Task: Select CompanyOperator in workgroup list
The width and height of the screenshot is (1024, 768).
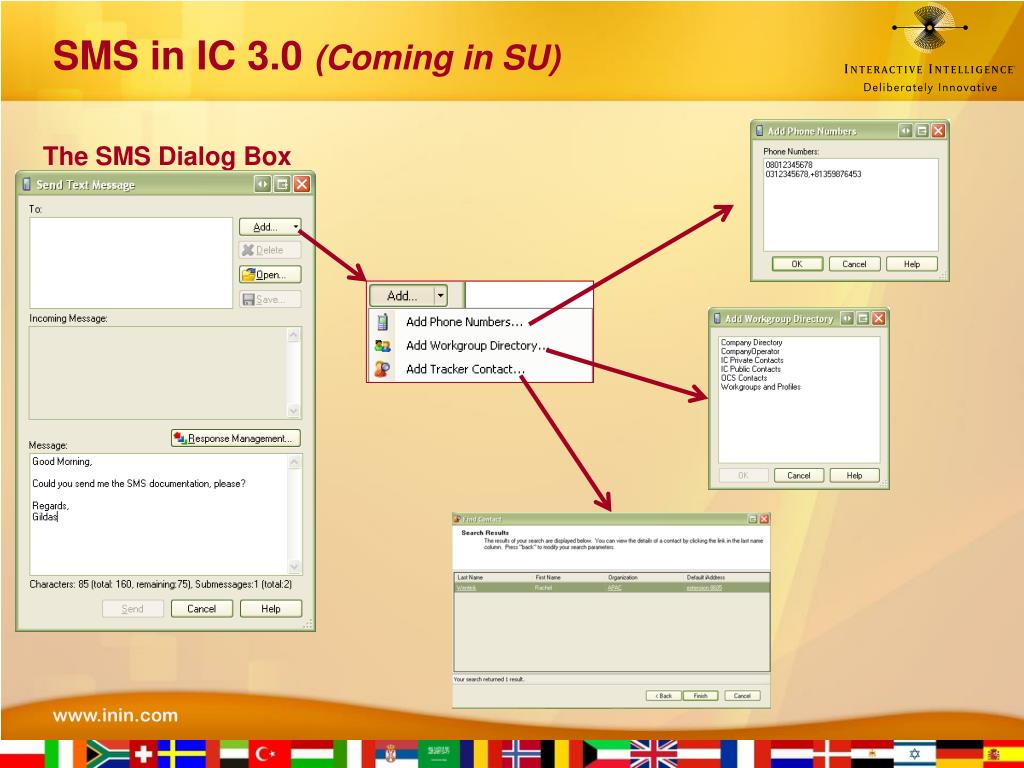Action: tap(750, 351)
